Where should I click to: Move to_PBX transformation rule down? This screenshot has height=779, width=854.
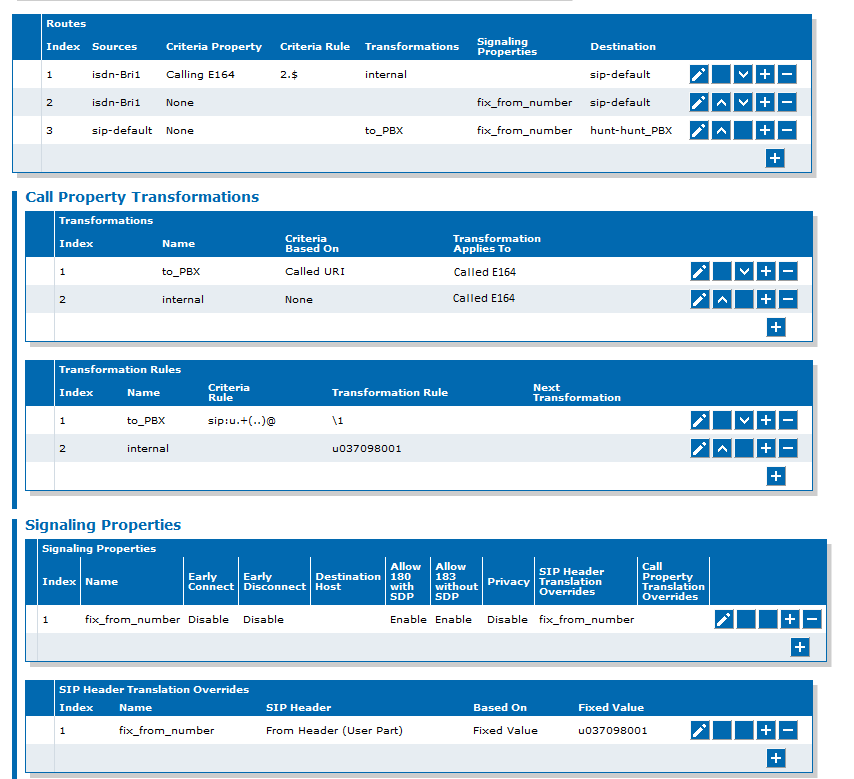click(744, 420)
